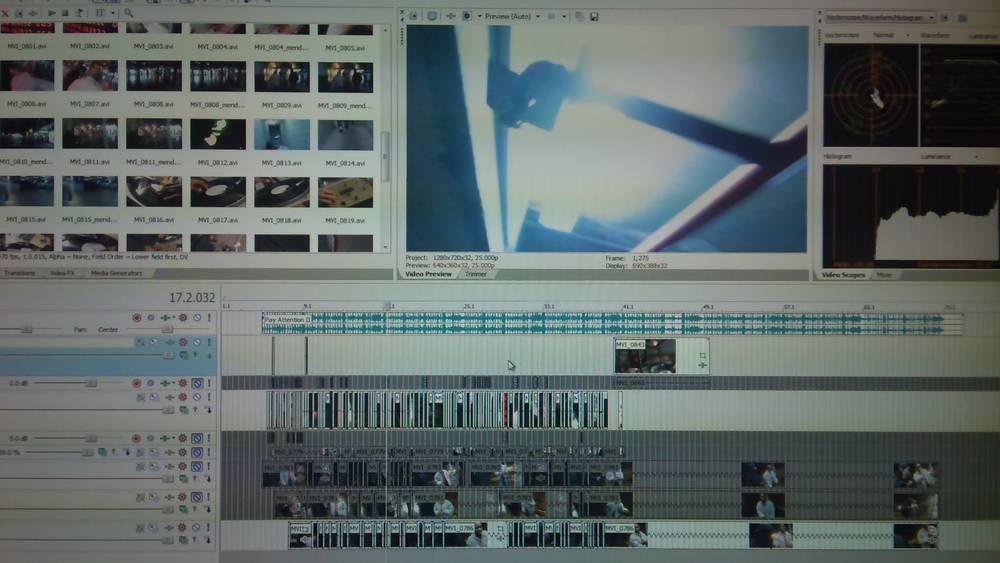Solo the bottom video track
The image size is (1000, 563).
209,528
